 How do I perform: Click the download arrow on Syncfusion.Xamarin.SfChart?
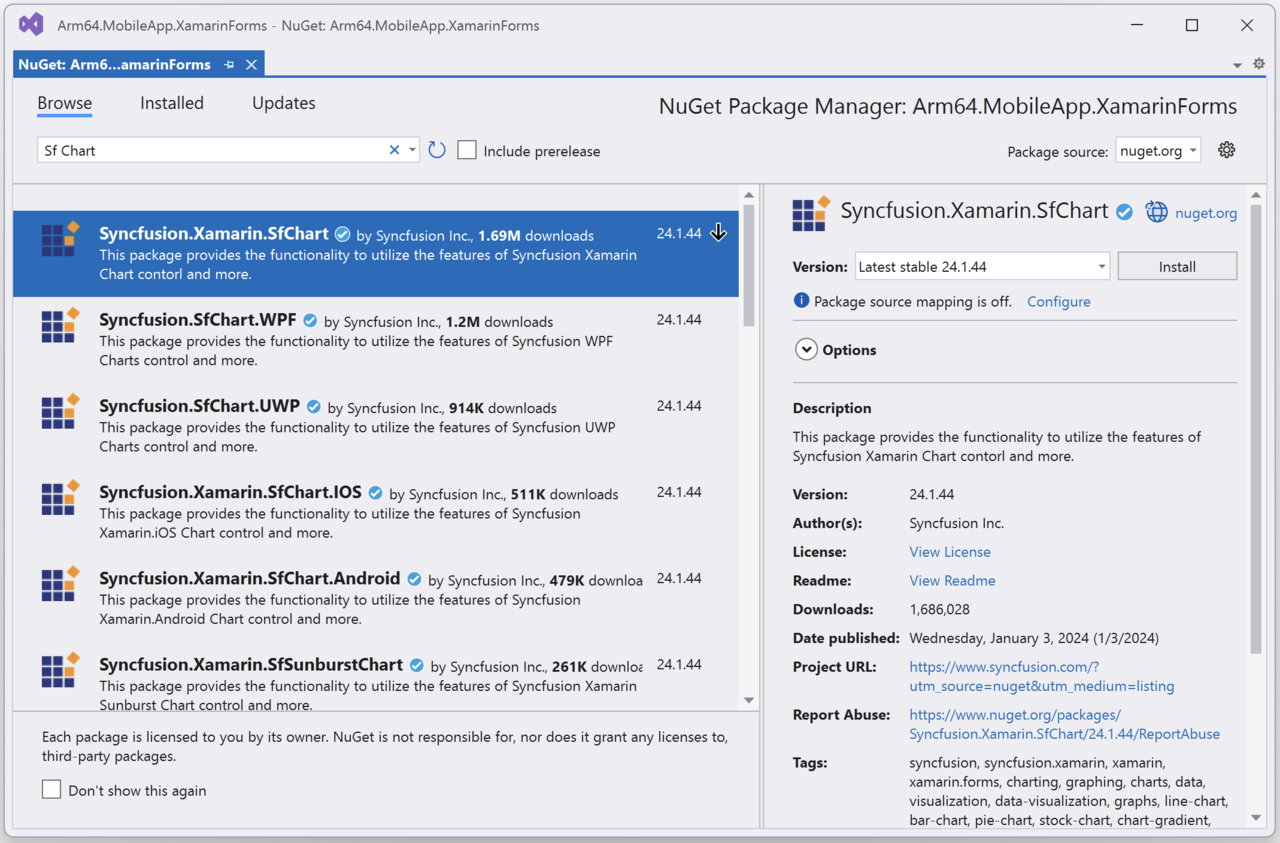point(718,233)
